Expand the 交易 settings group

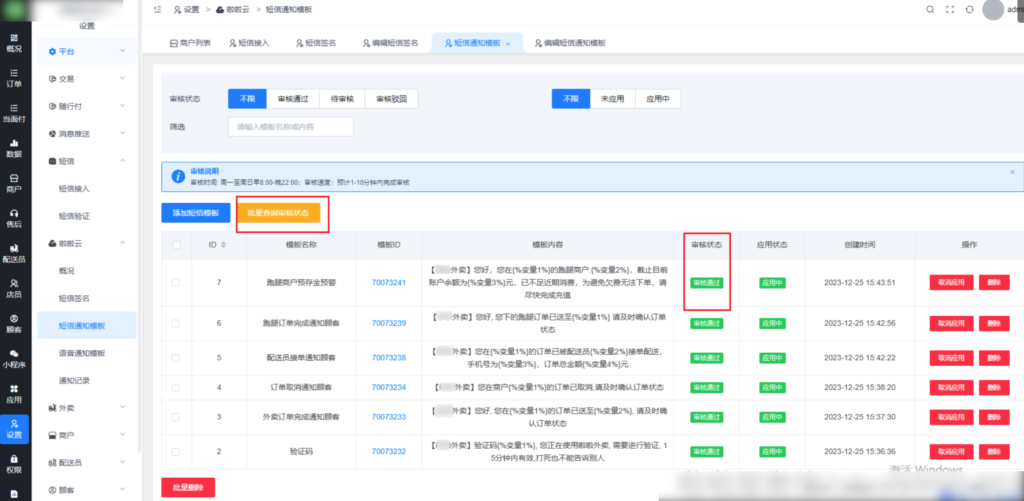coord(86,78)
